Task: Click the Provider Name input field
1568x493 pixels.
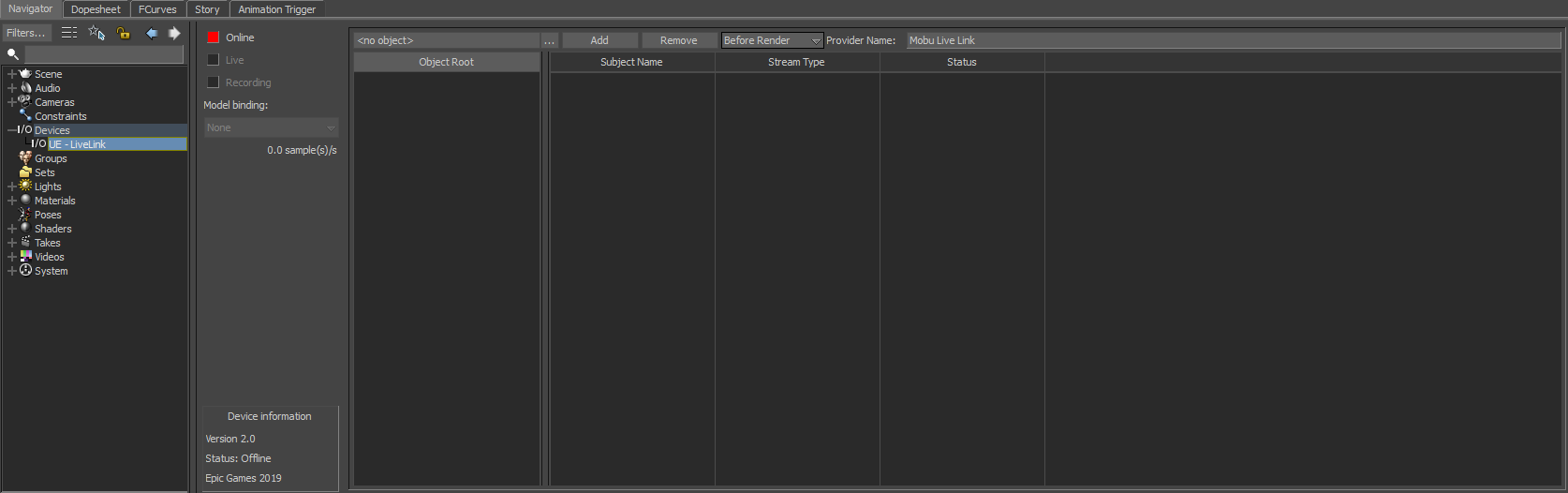Action: point(1233,40)
